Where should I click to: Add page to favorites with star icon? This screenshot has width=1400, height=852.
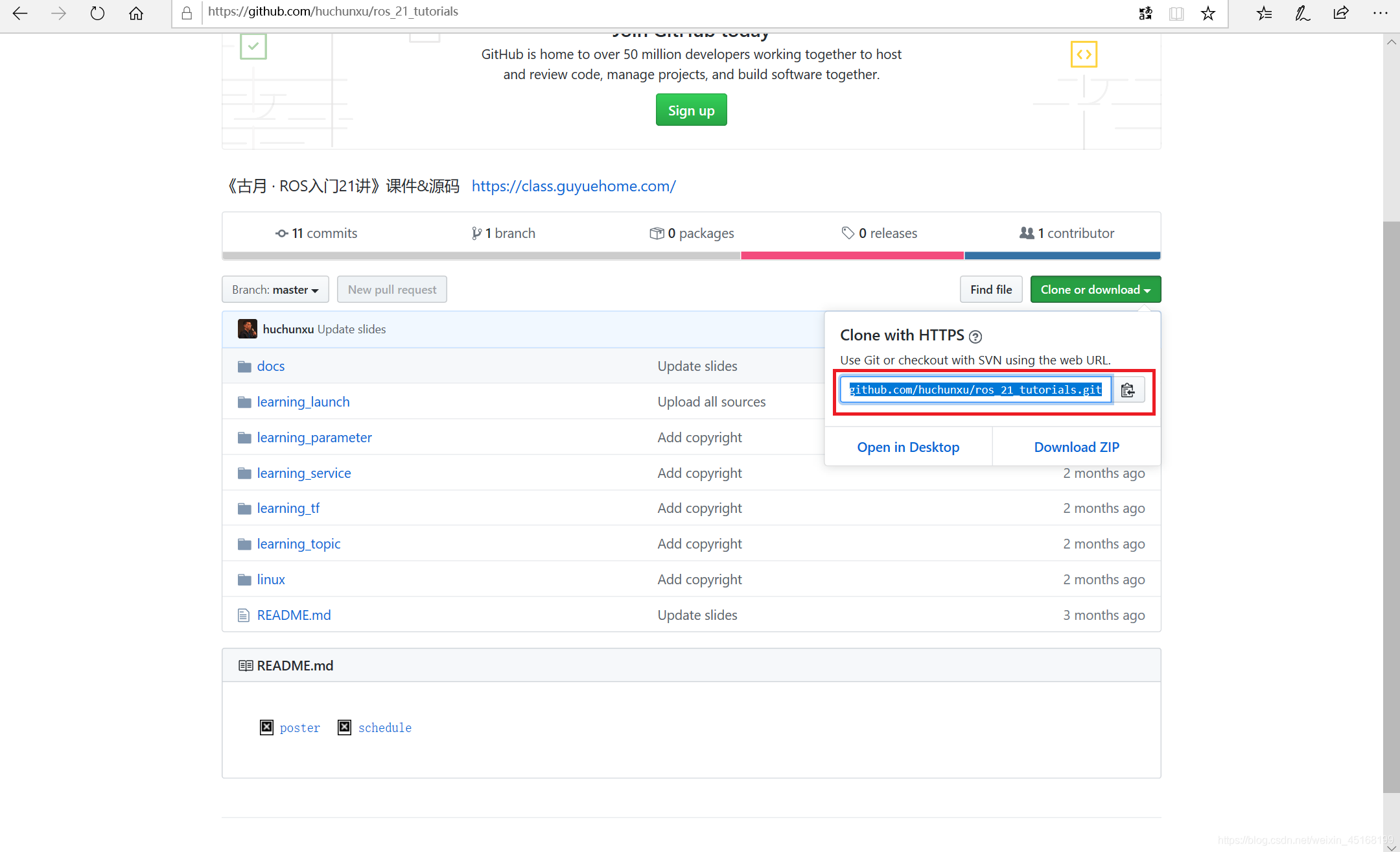coord(1208,13)
